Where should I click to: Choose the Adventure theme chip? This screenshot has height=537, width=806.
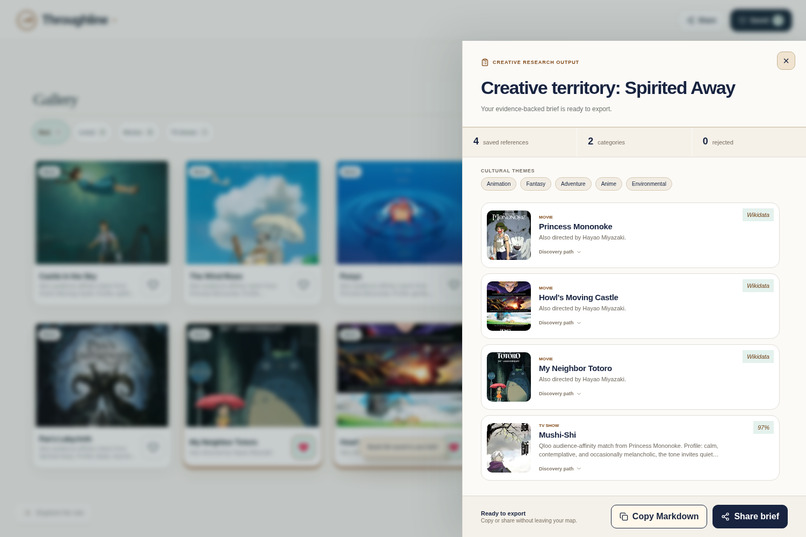pos(573,184)
